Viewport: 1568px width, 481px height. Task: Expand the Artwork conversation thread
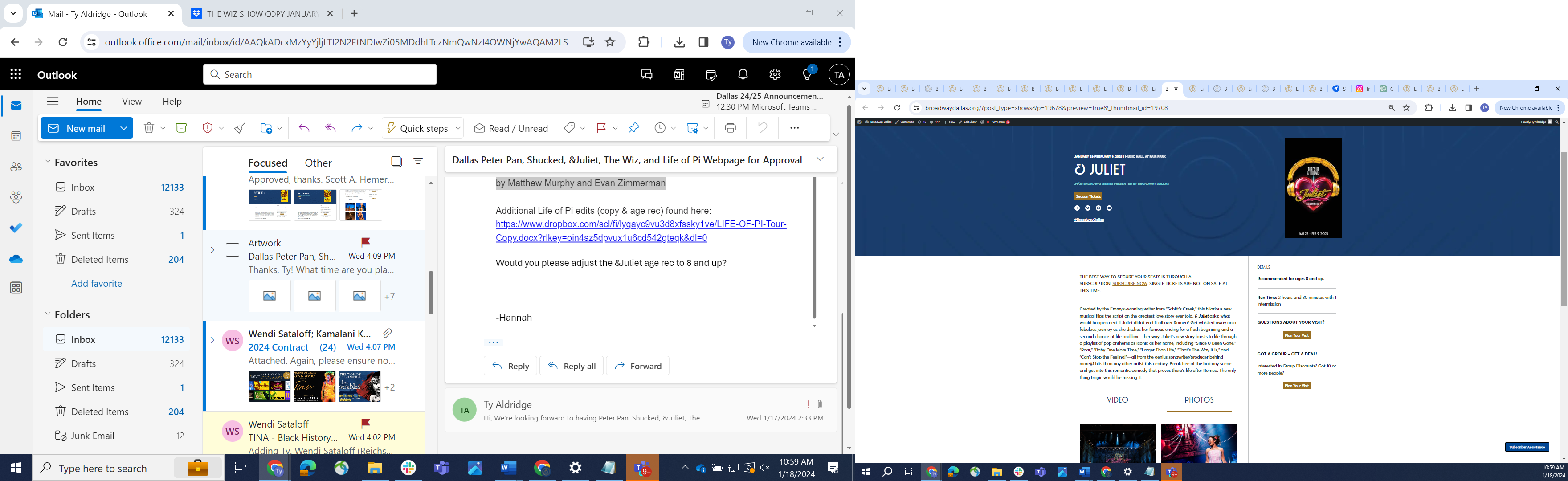pos(212,250)
